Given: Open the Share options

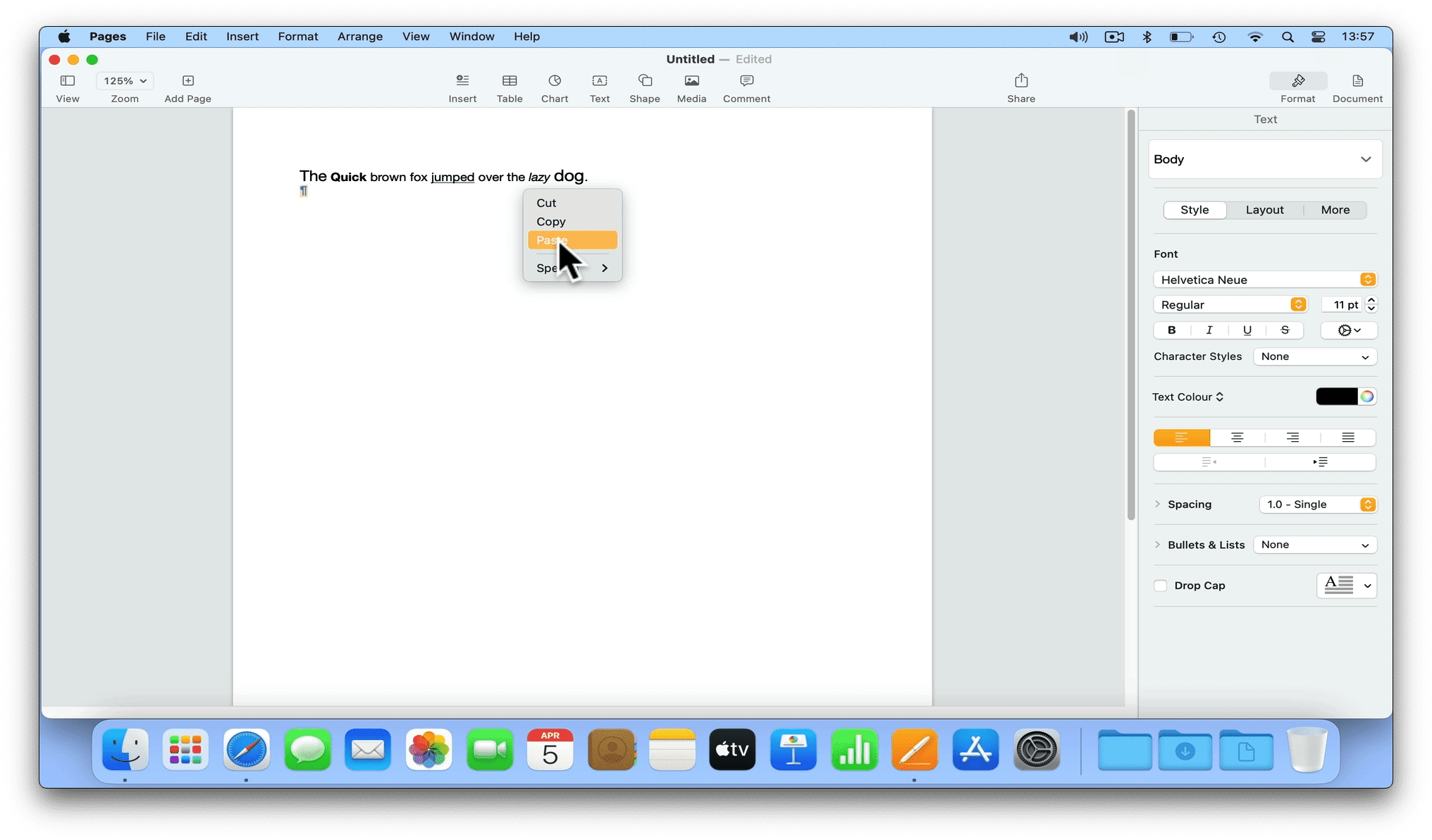Looking at the screenshot, I should point(1021,87).
